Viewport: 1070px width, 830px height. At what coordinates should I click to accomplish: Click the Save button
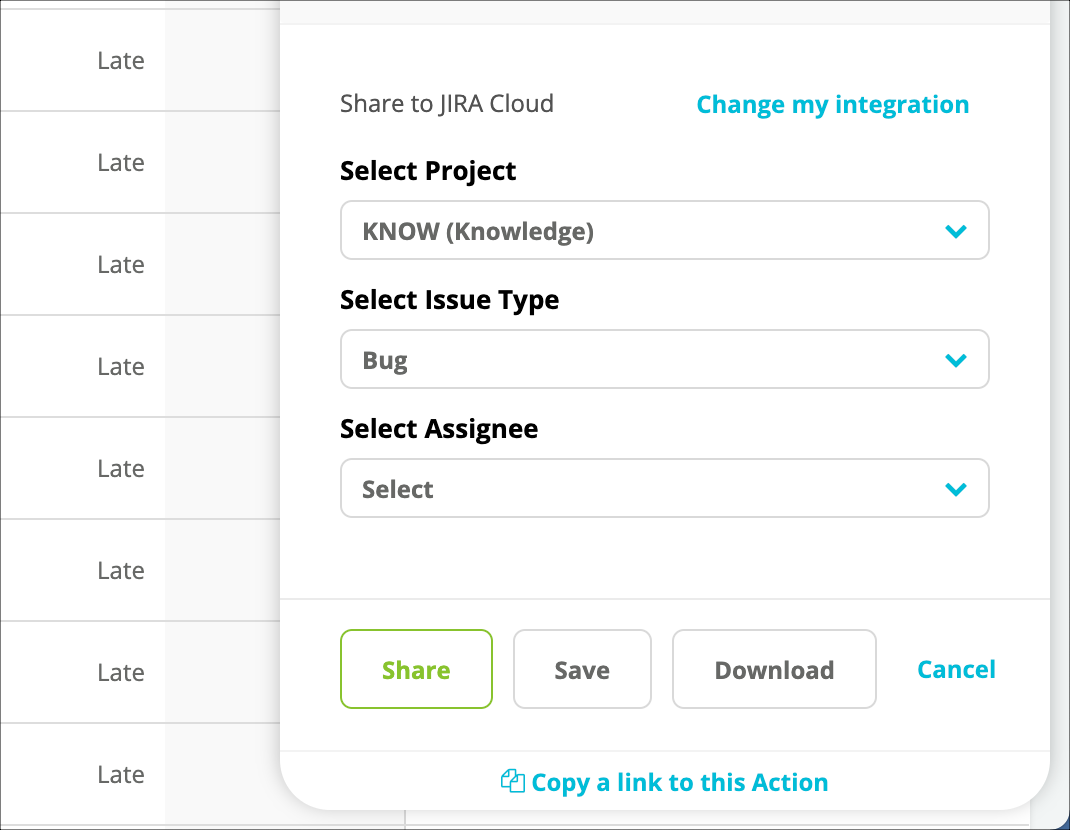582,669
